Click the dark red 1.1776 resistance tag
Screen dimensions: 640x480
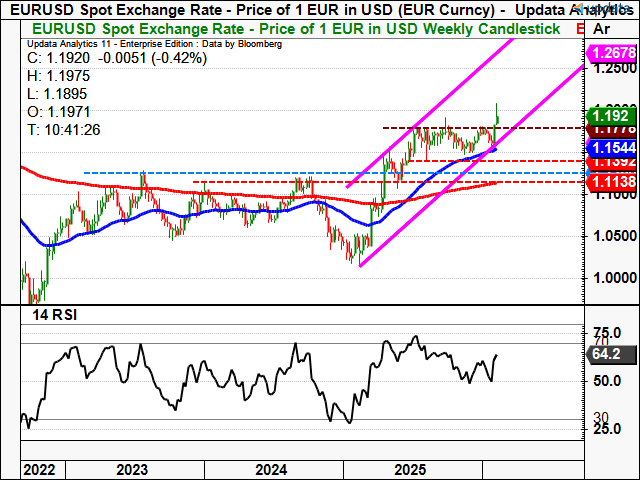click(609, 130)
